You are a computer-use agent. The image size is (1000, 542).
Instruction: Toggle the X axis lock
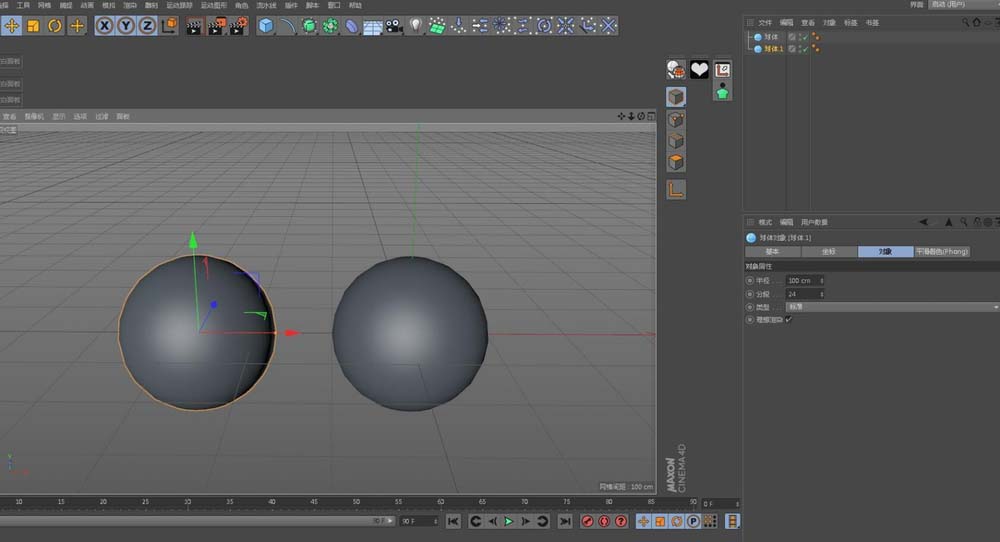[105, 26]
